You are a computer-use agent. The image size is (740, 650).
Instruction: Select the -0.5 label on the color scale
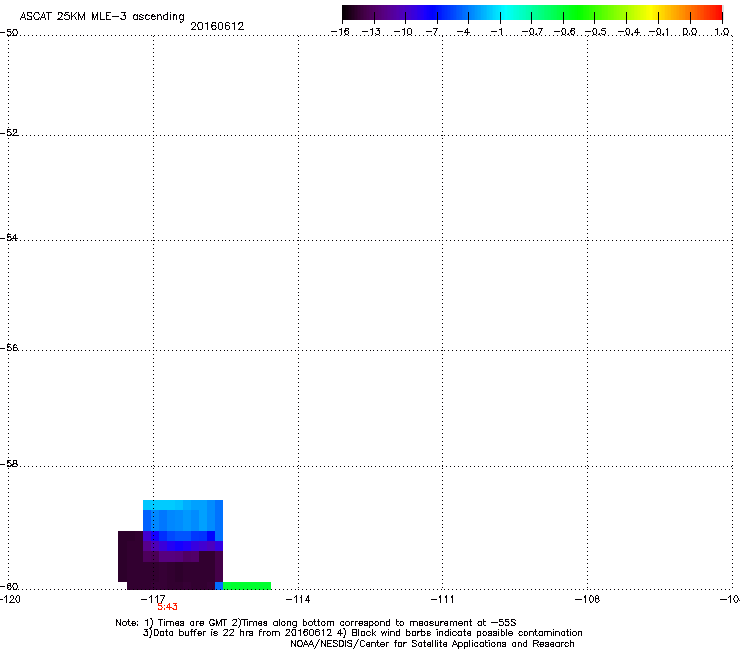[x=596, y=32]
